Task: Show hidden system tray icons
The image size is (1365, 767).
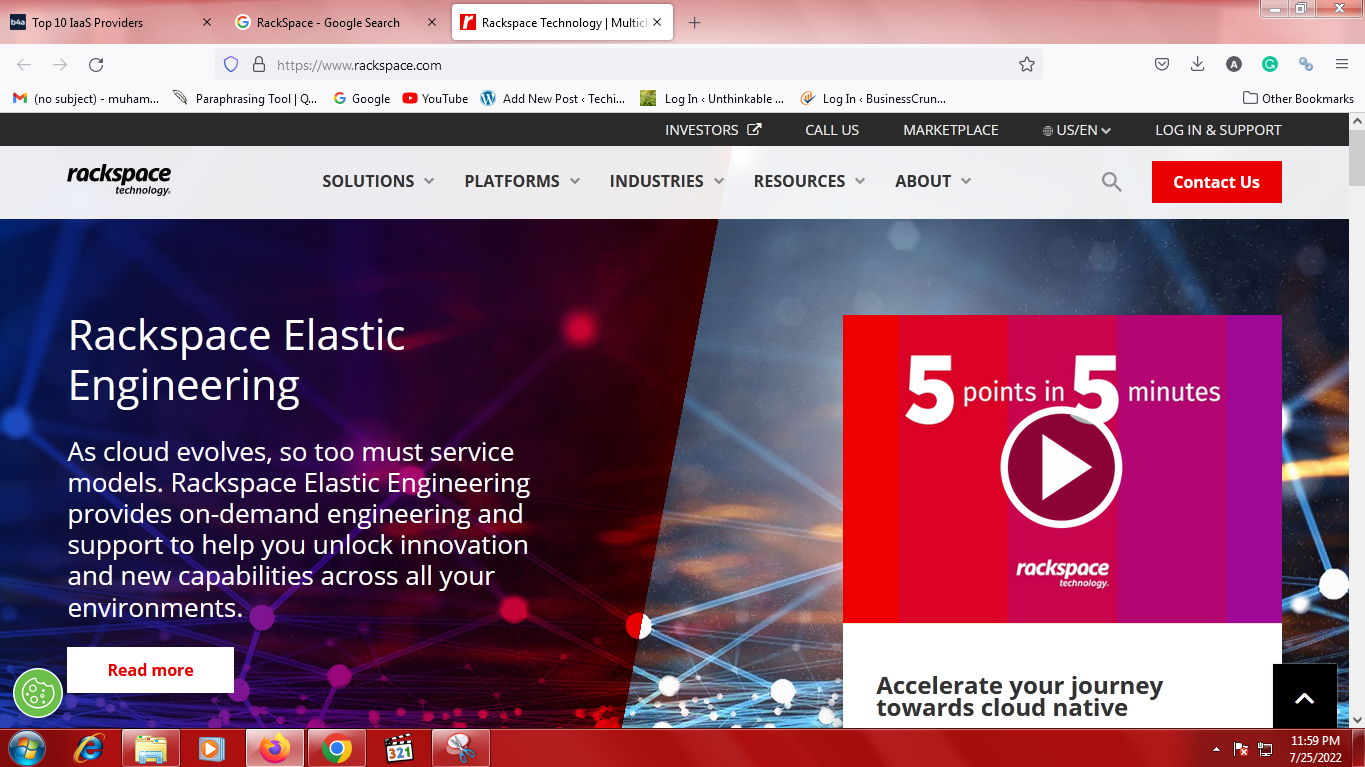Action: pyautogui.click(x=1216, y=749)
